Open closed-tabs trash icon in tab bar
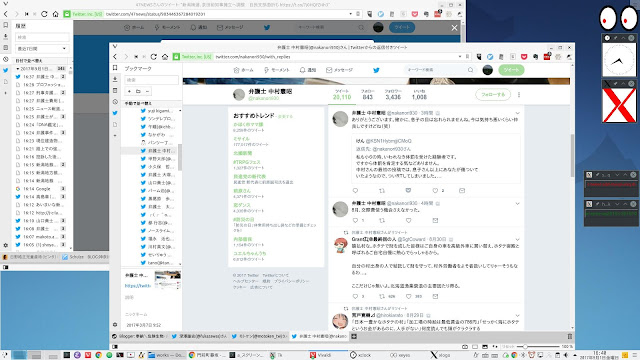 (x=569, y=336)
